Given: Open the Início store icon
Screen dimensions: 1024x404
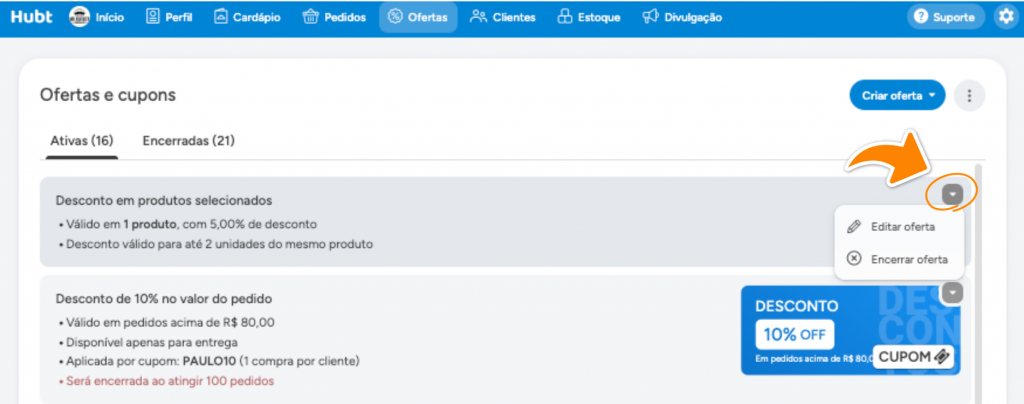Looking at the screenshot, I should (x=79, y=18).
